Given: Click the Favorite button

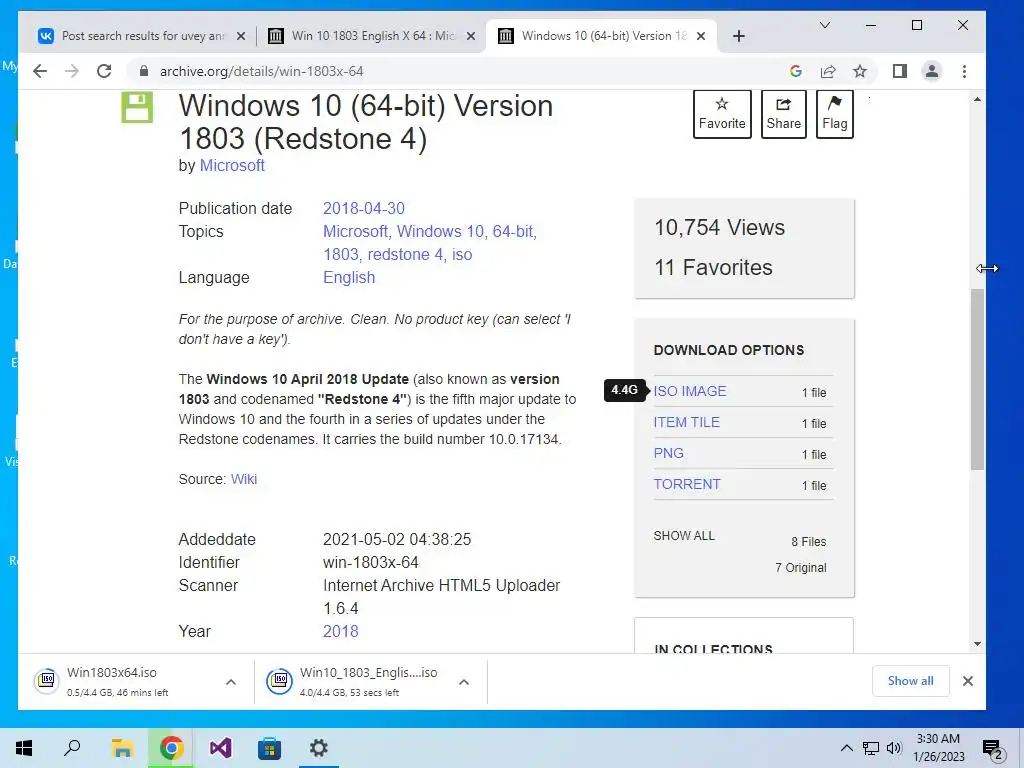Looking at the screenshot, I should click(x=722, y=114).
